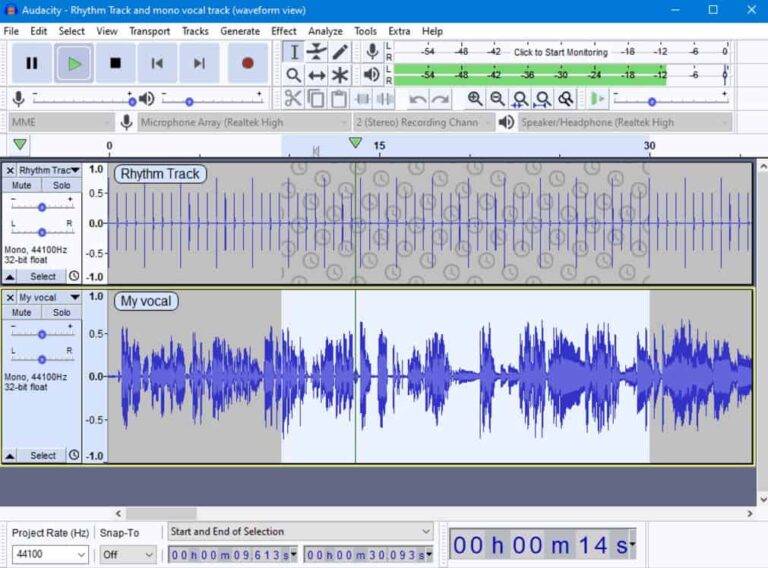Viewport: 768px width, 568px height.
Task: Click the Play-at-speed green icon
Action: (x=597, y=99)
